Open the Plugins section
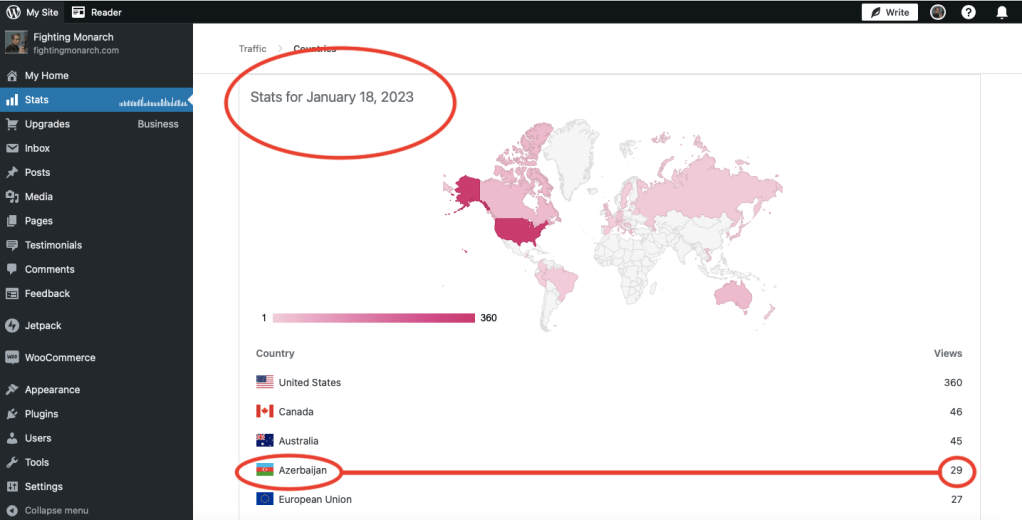The height and width of the screenshot is (520, 1022). tap(42, 414)
